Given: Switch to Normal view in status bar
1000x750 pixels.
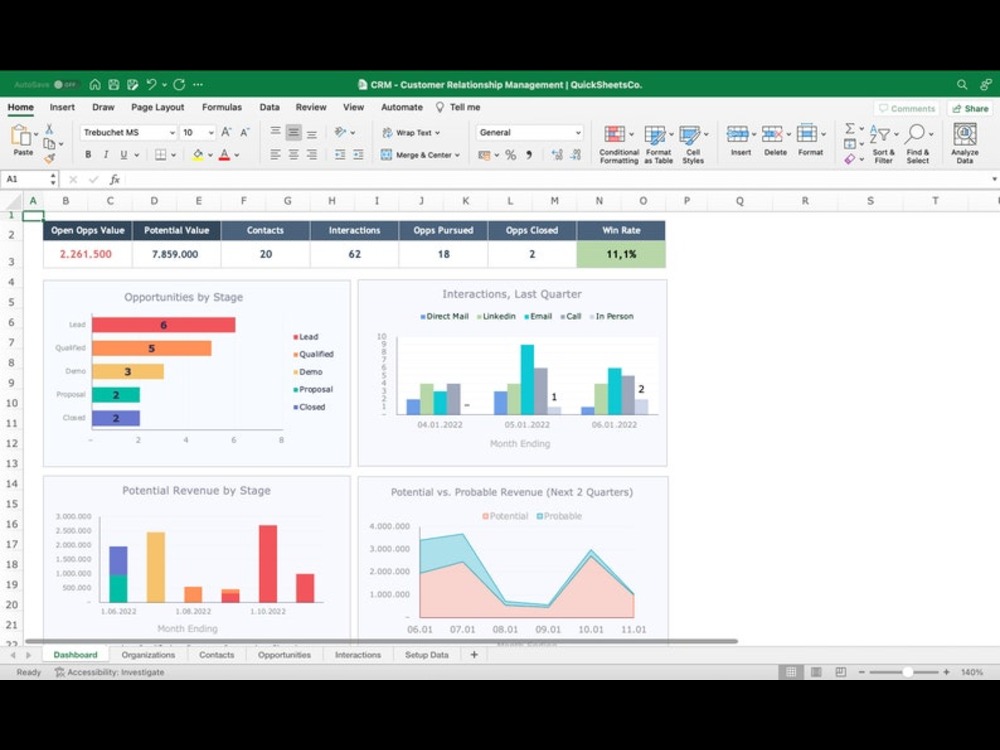Looking at the screenshot, I should [791, 672].
